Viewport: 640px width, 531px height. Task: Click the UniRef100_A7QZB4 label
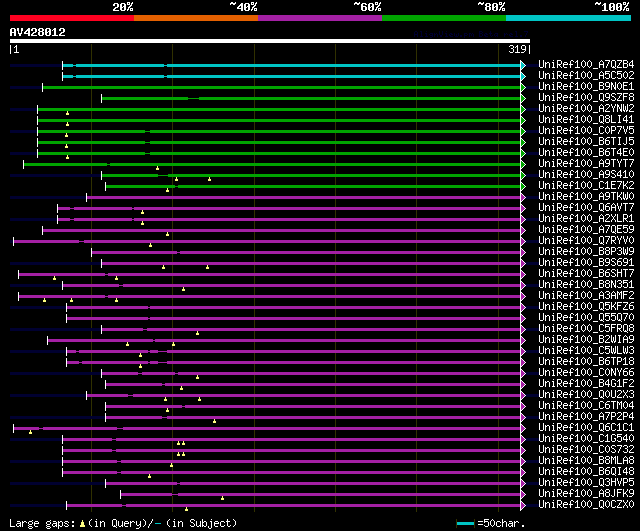pyautogui.click(x=586, y=64)
